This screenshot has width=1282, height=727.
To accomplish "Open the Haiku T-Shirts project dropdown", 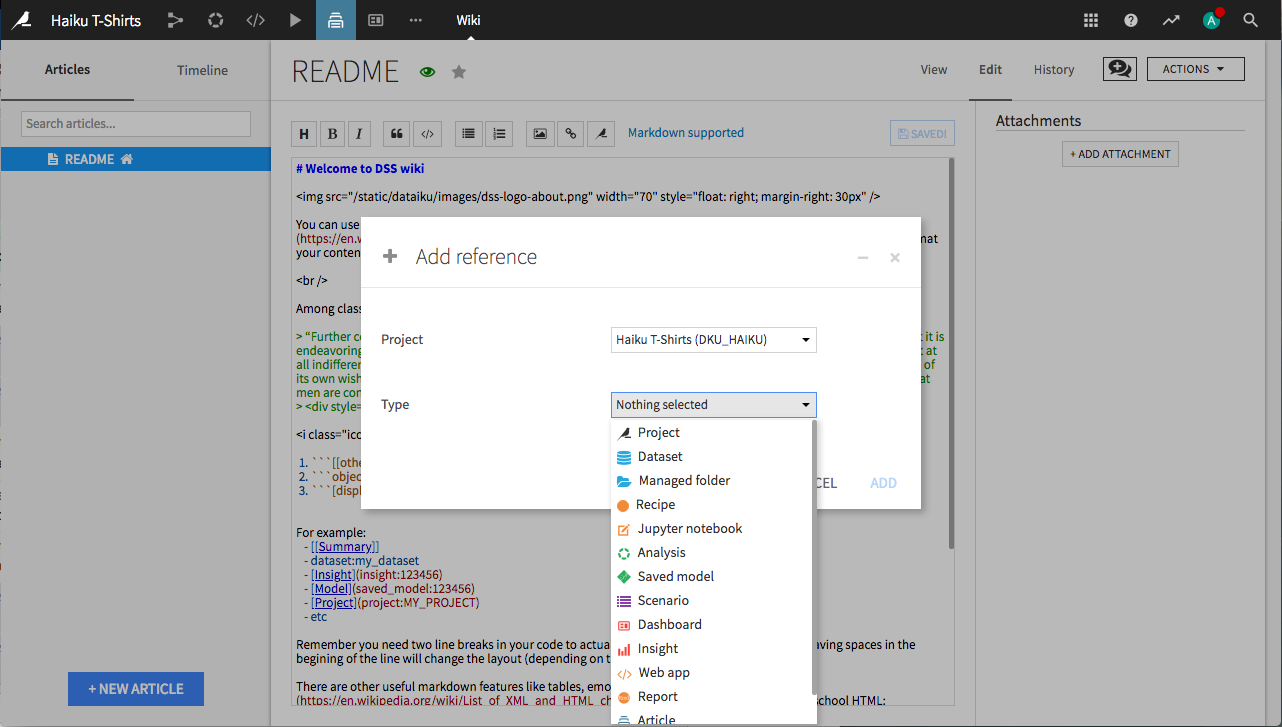I will [x=713, y=339].
